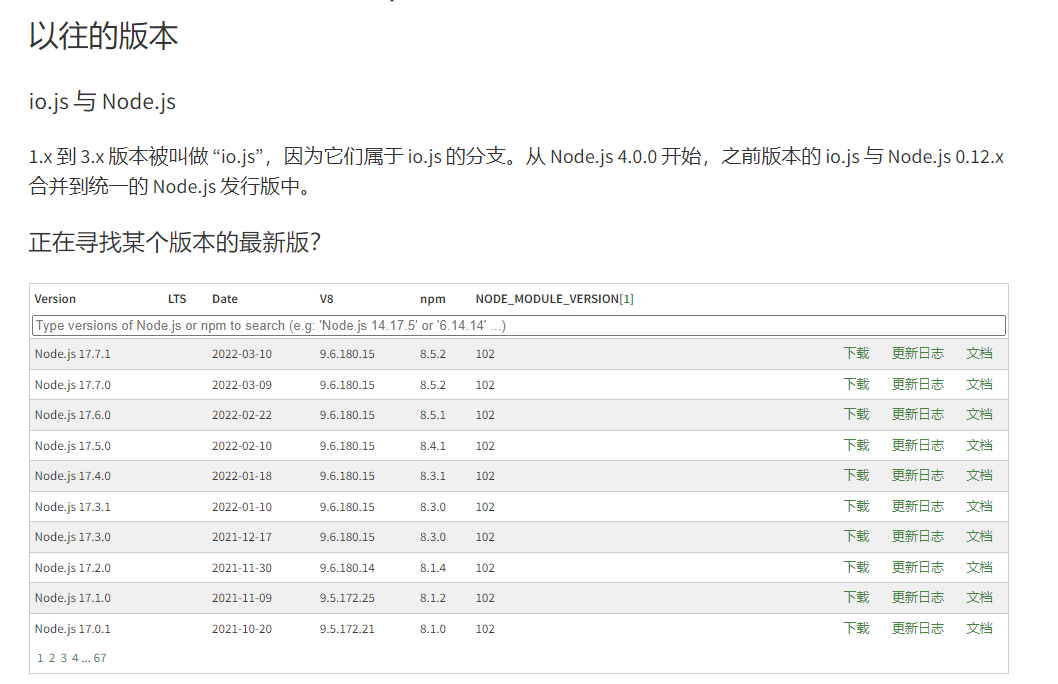The height and width of the screenshot is (684, 1058).
Task: Open changelog link for Node.js 17.4.0
Action: coord(918,476)
